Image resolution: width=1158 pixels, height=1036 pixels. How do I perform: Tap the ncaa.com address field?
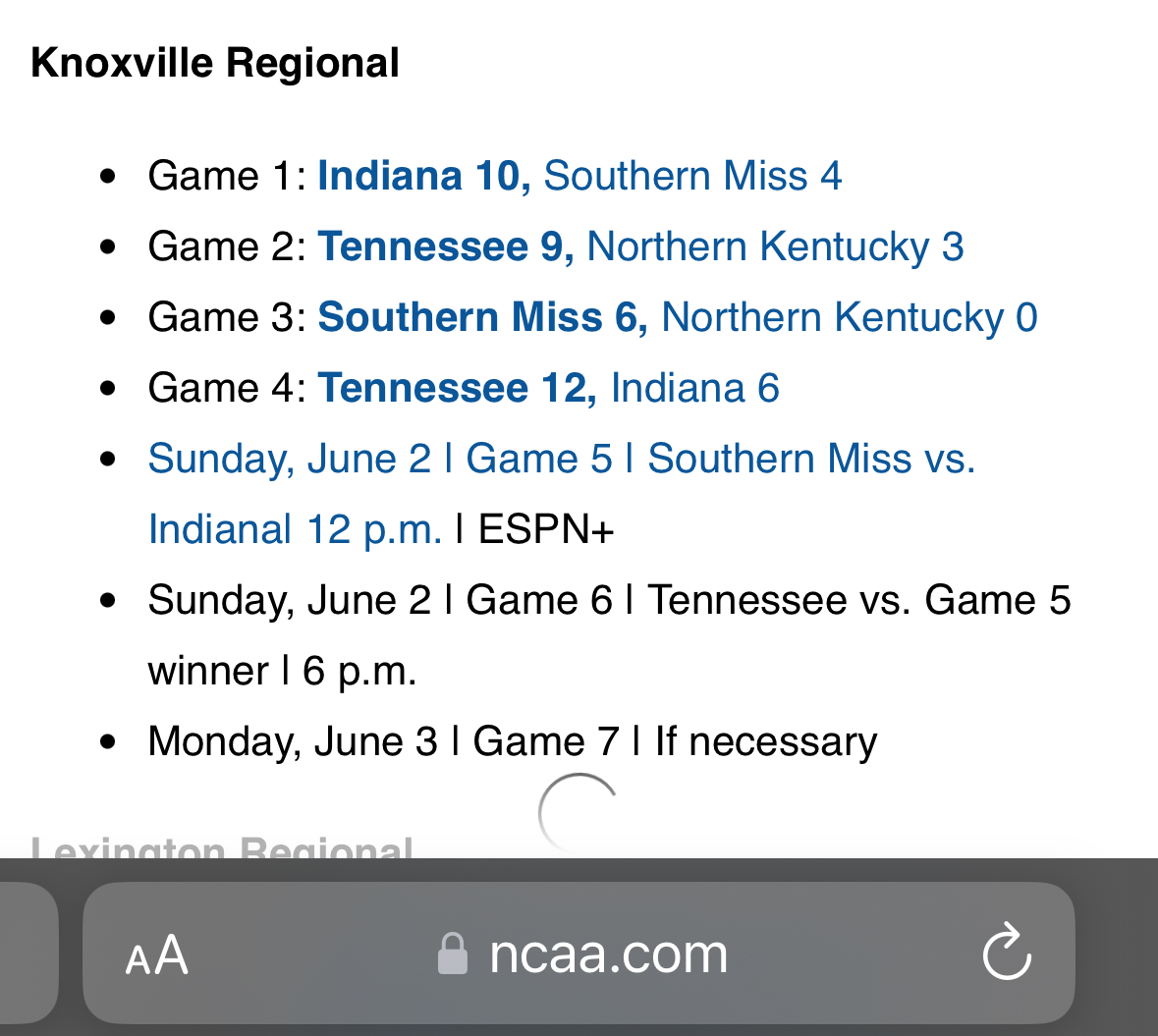point(608,954)
